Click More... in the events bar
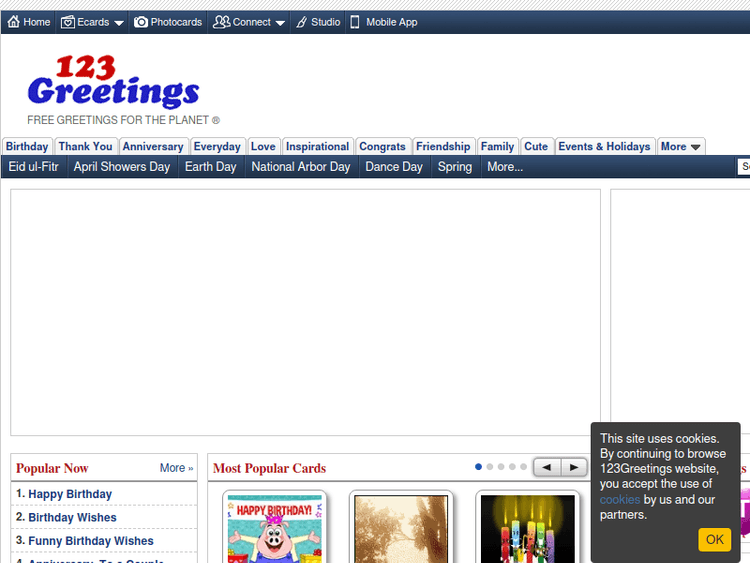Image resolution: width=750 pixels, height=563 pixels. [x=505, y=166]
